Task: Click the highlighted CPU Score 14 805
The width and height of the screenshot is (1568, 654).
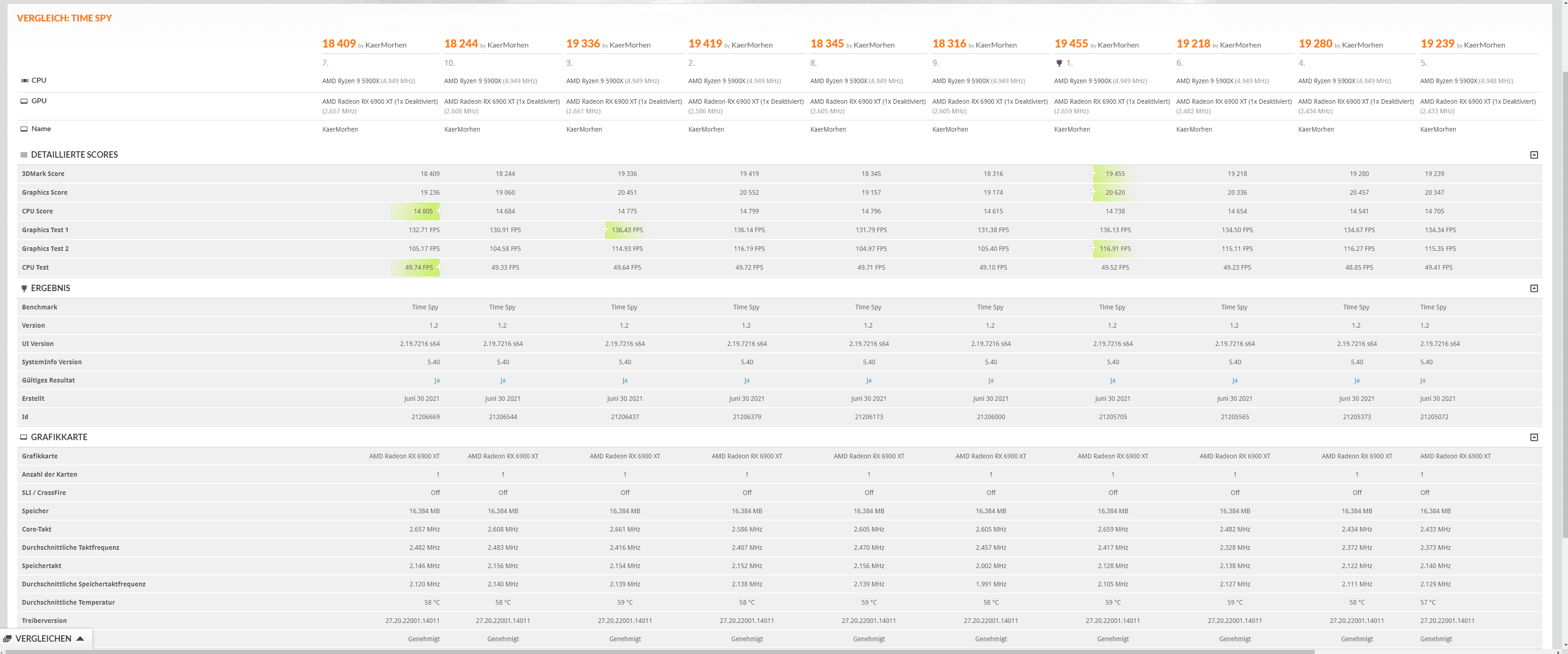Action: 423,211
